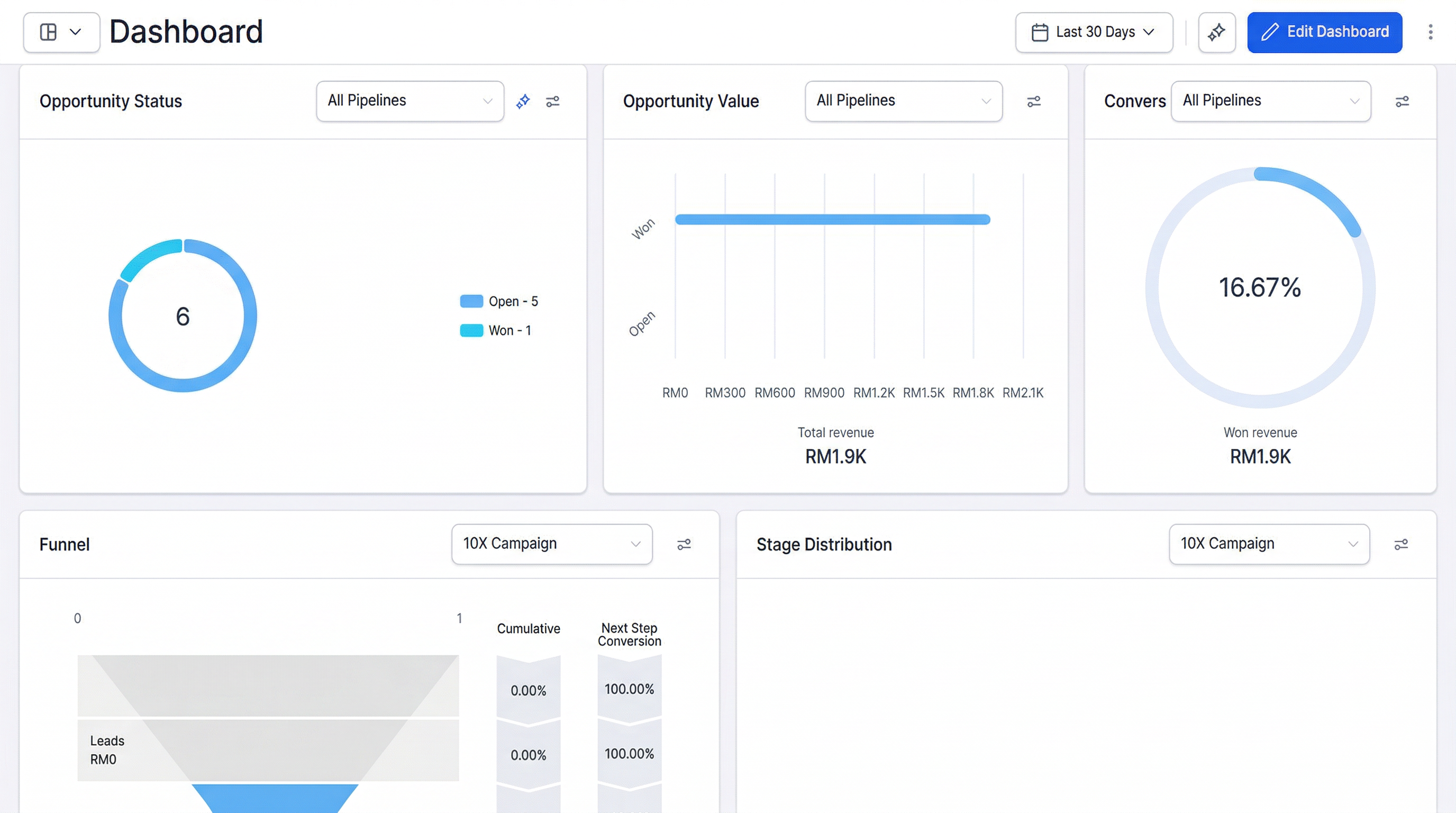Screen dimensions: 1456x813
Task: Click the Edit Dashboard button
Action: 1324,32
